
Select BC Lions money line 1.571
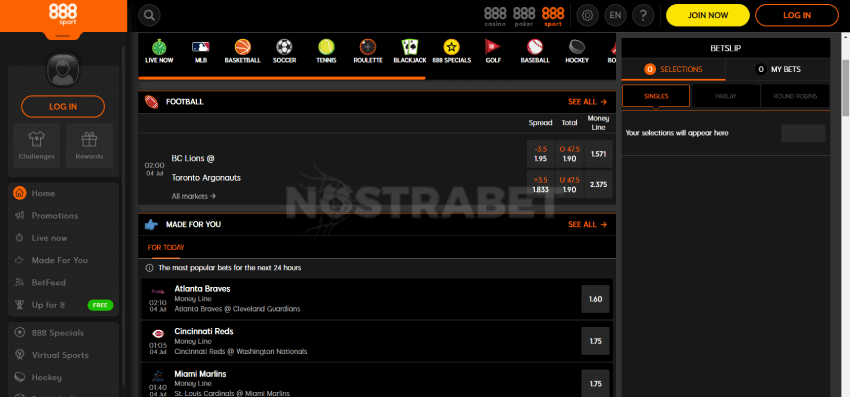coord(598,153)
